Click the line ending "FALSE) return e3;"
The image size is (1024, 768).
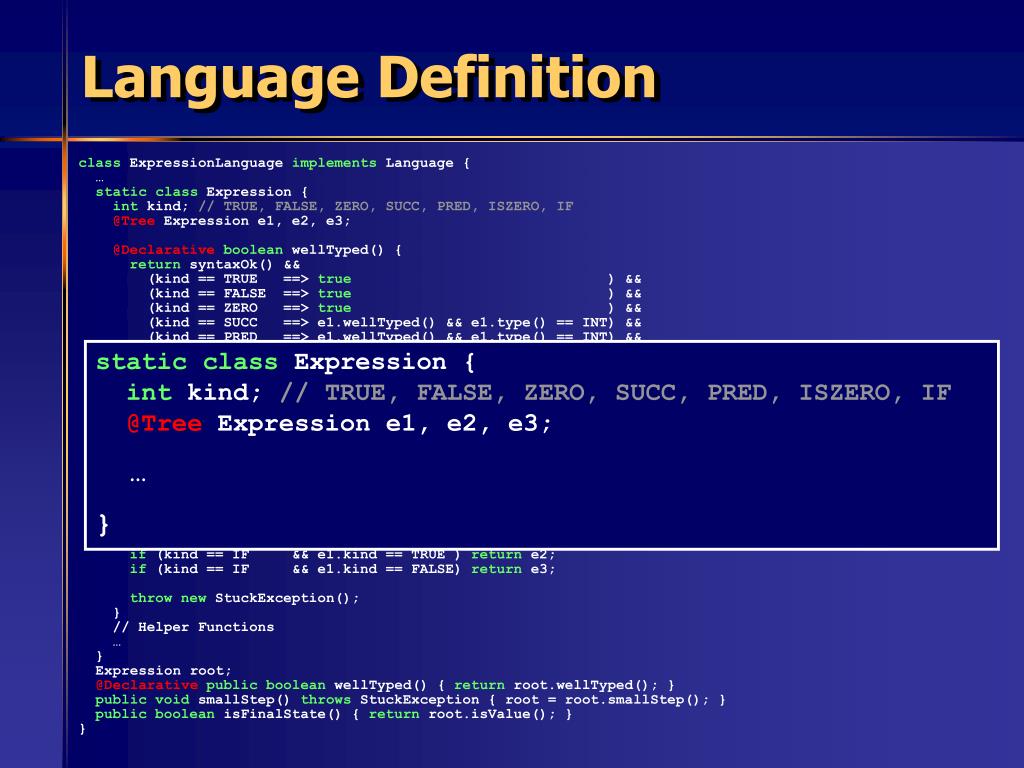click(x=342, y=569)
